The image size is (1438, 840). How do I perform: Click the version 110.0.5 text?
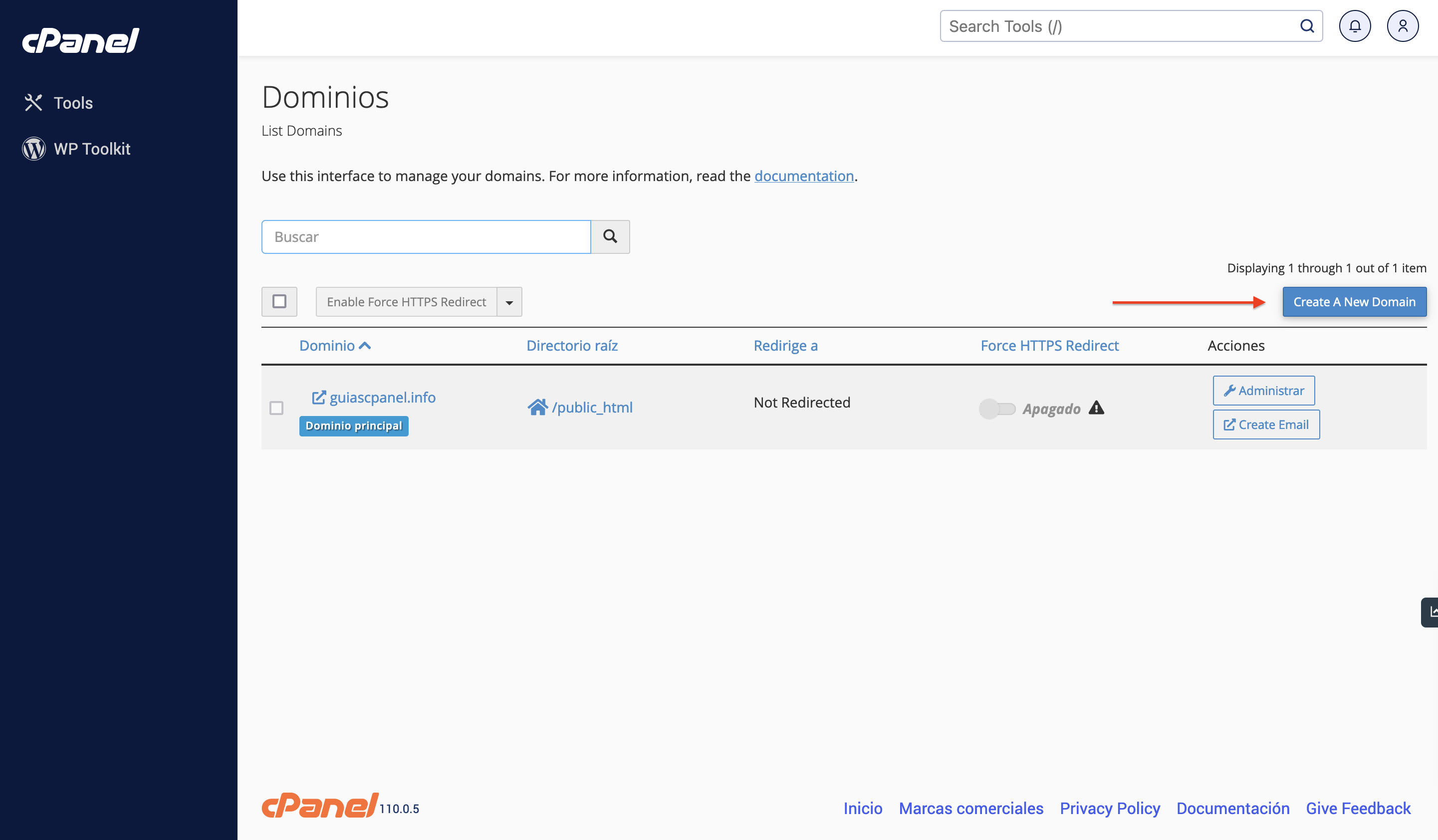click(399, 809)
